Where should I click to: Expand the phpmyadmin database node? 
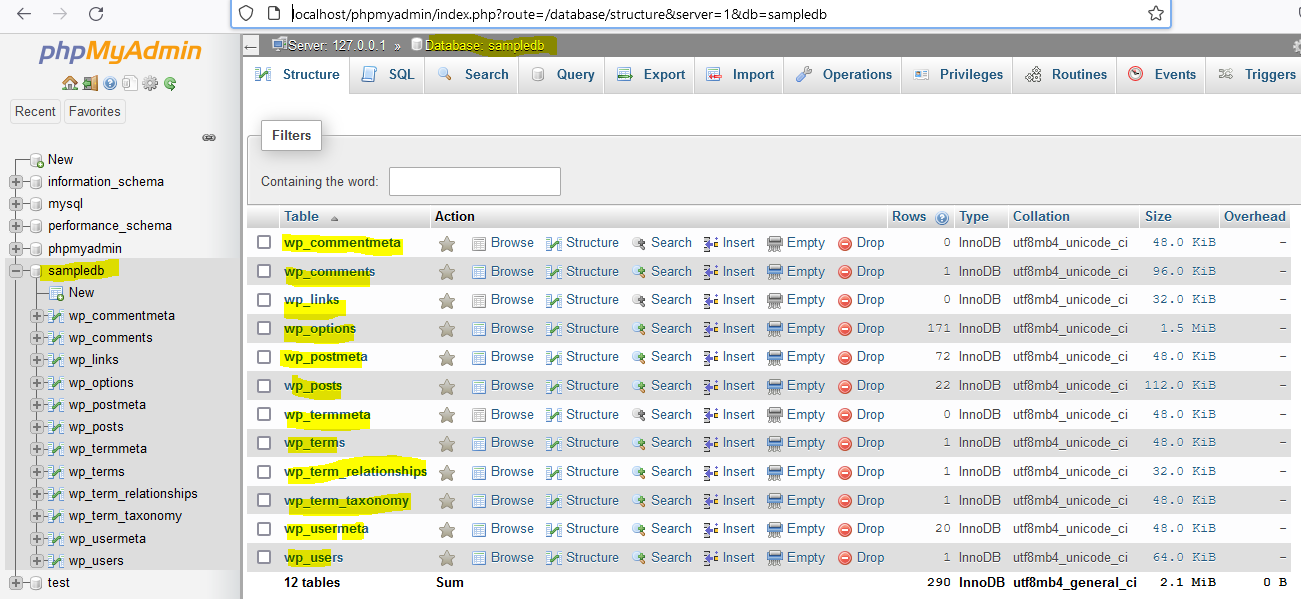coord(15,249)
